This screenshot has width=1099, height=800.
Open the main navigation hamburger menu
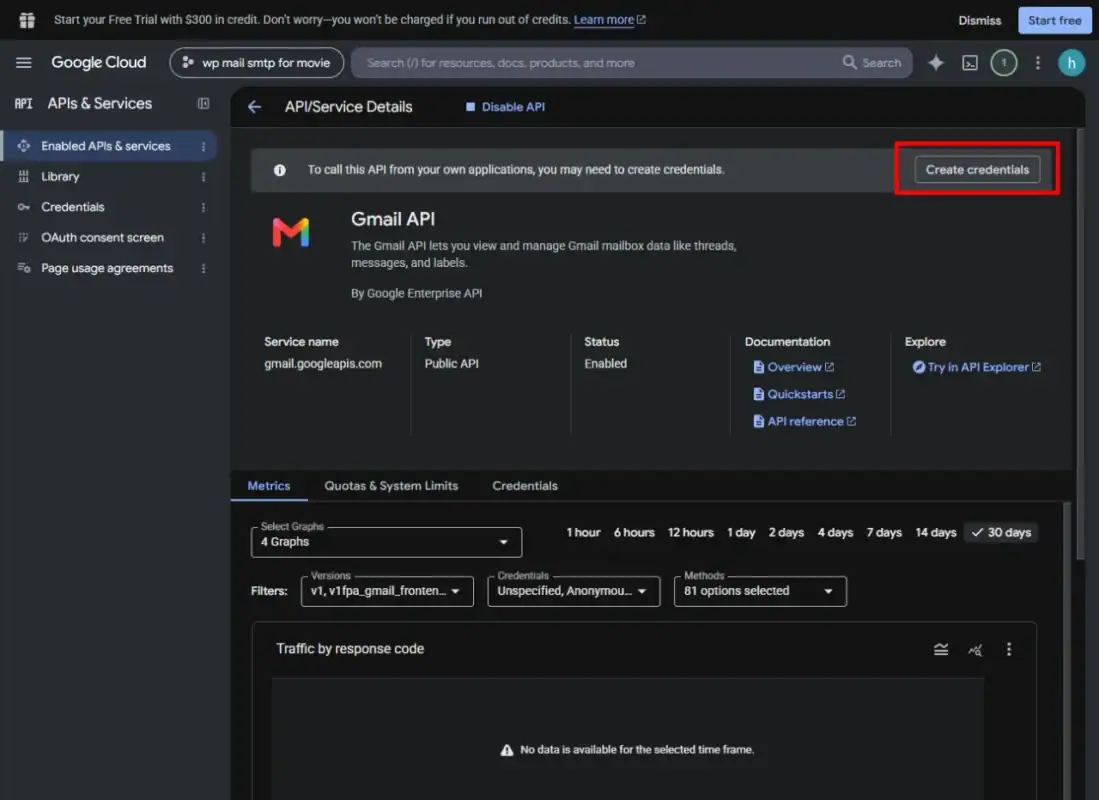(x=24, y=62)
